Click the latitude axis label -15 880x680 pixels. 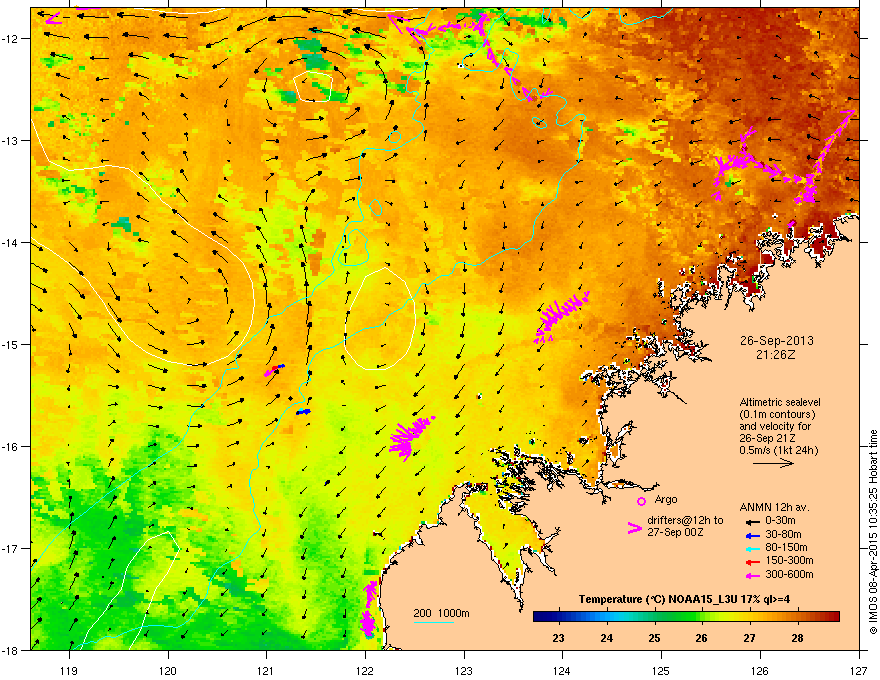[x=11, y=344]
